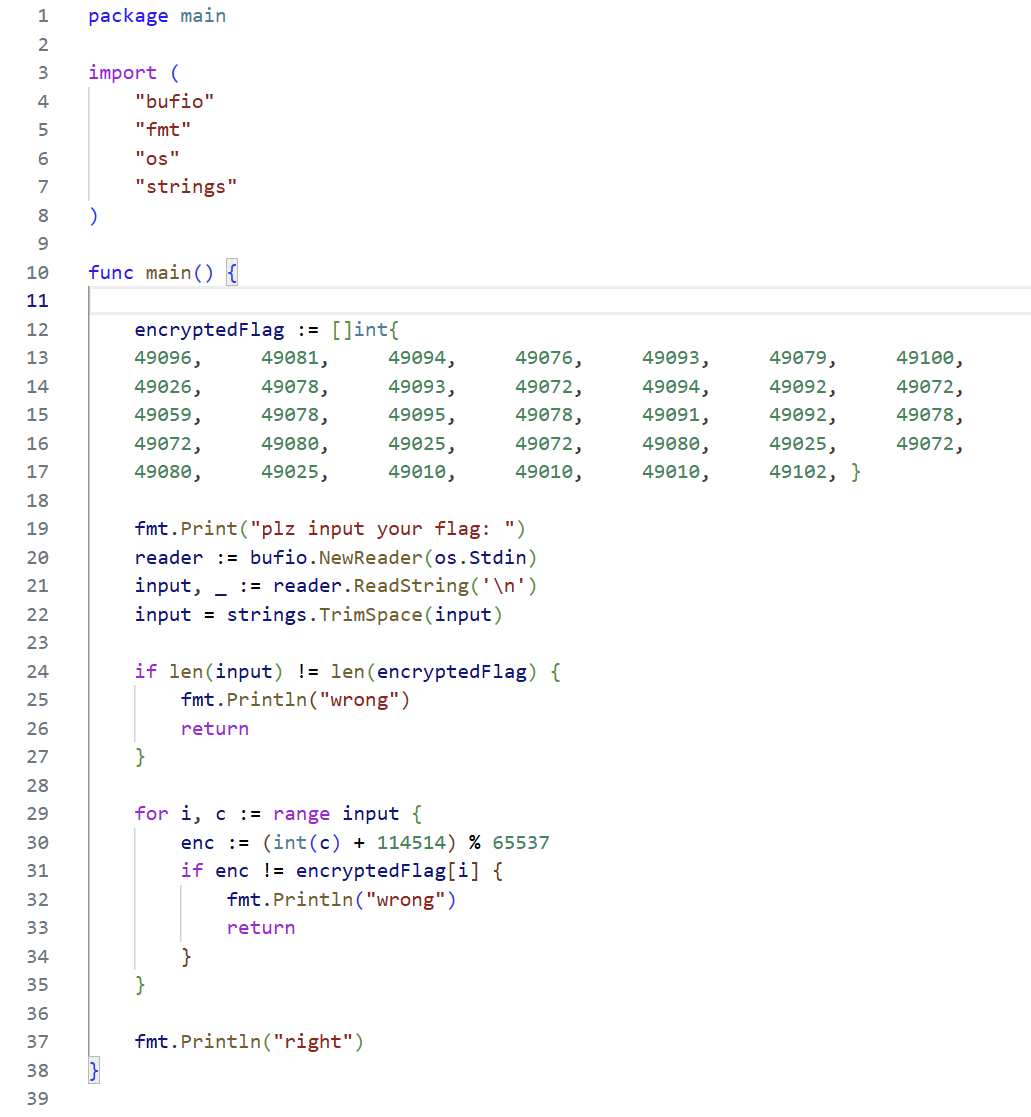Click the array value 49091
1031x1117 pixels.
tap(670, 415)
